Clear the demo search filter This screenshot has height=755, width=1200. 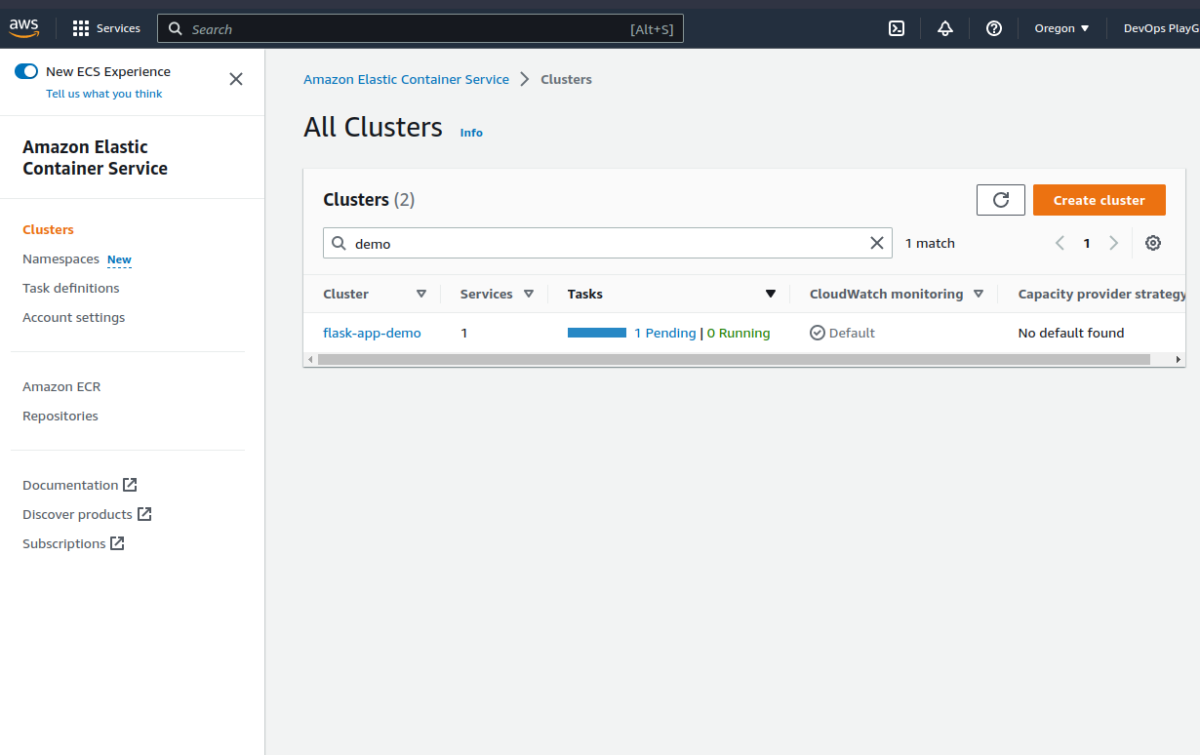(x=877, y=242)
